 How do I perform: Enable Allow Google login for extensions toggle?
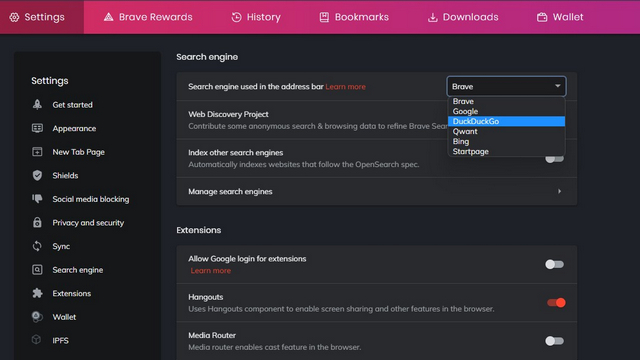point(554,264)
